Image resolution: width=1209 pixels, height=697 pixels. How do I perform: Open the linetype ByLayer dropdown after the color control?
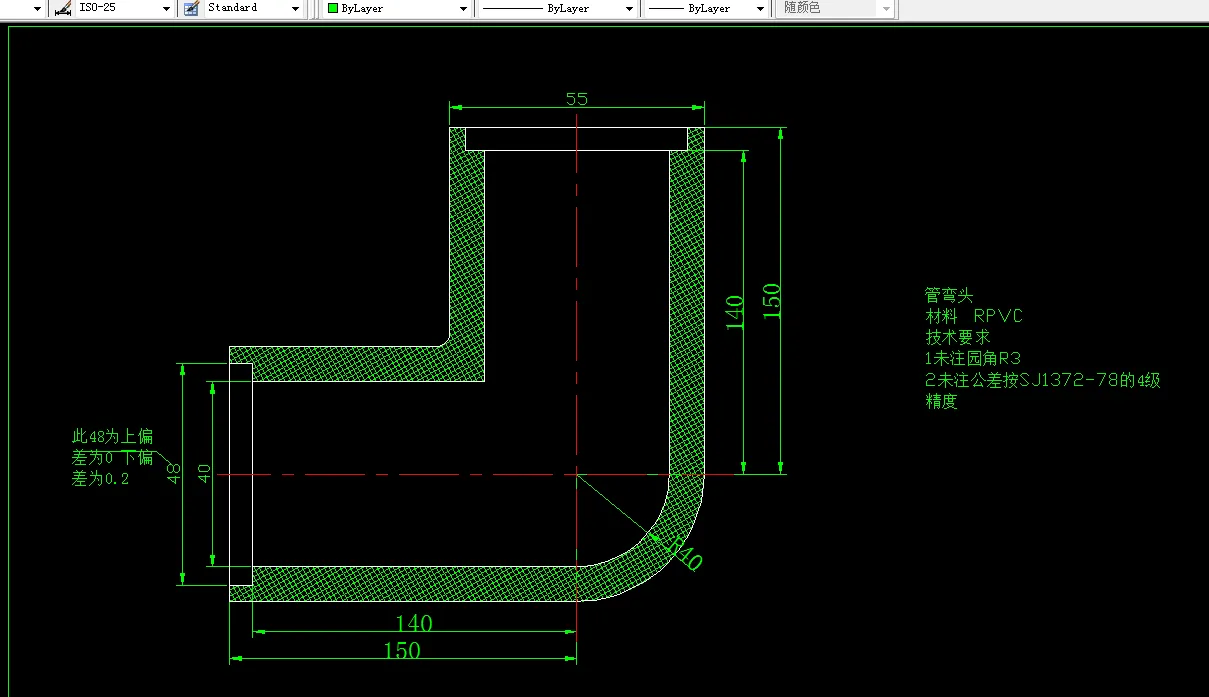click(x=630, y=8)
